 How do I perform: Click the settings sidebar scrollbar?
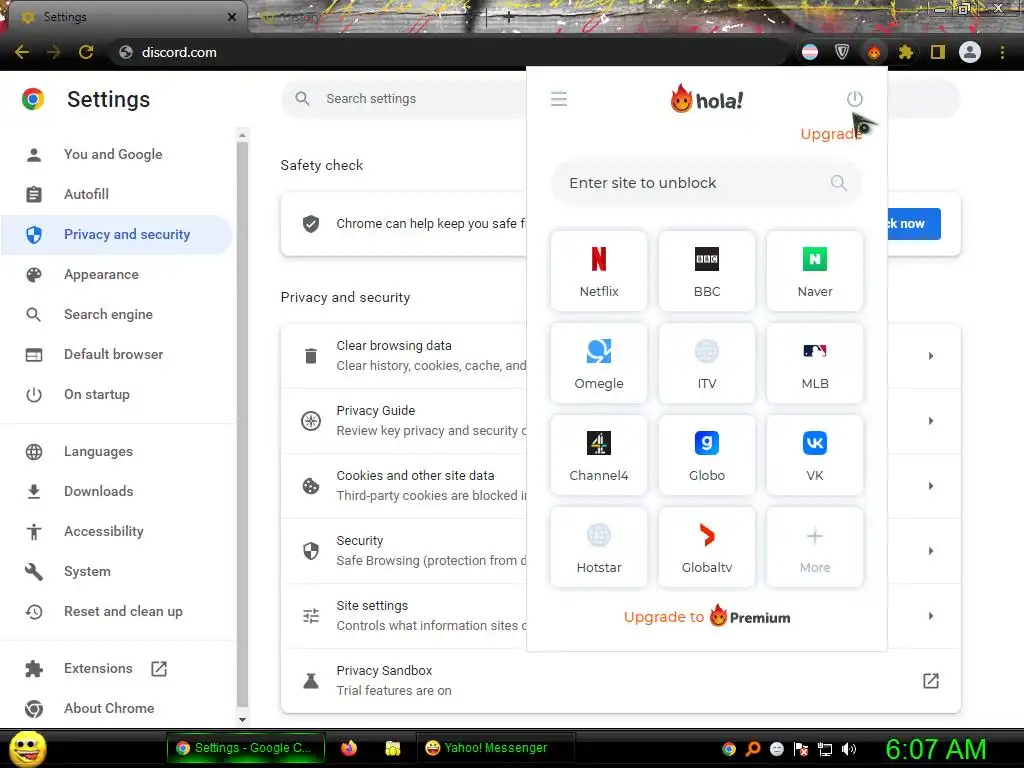242,424
